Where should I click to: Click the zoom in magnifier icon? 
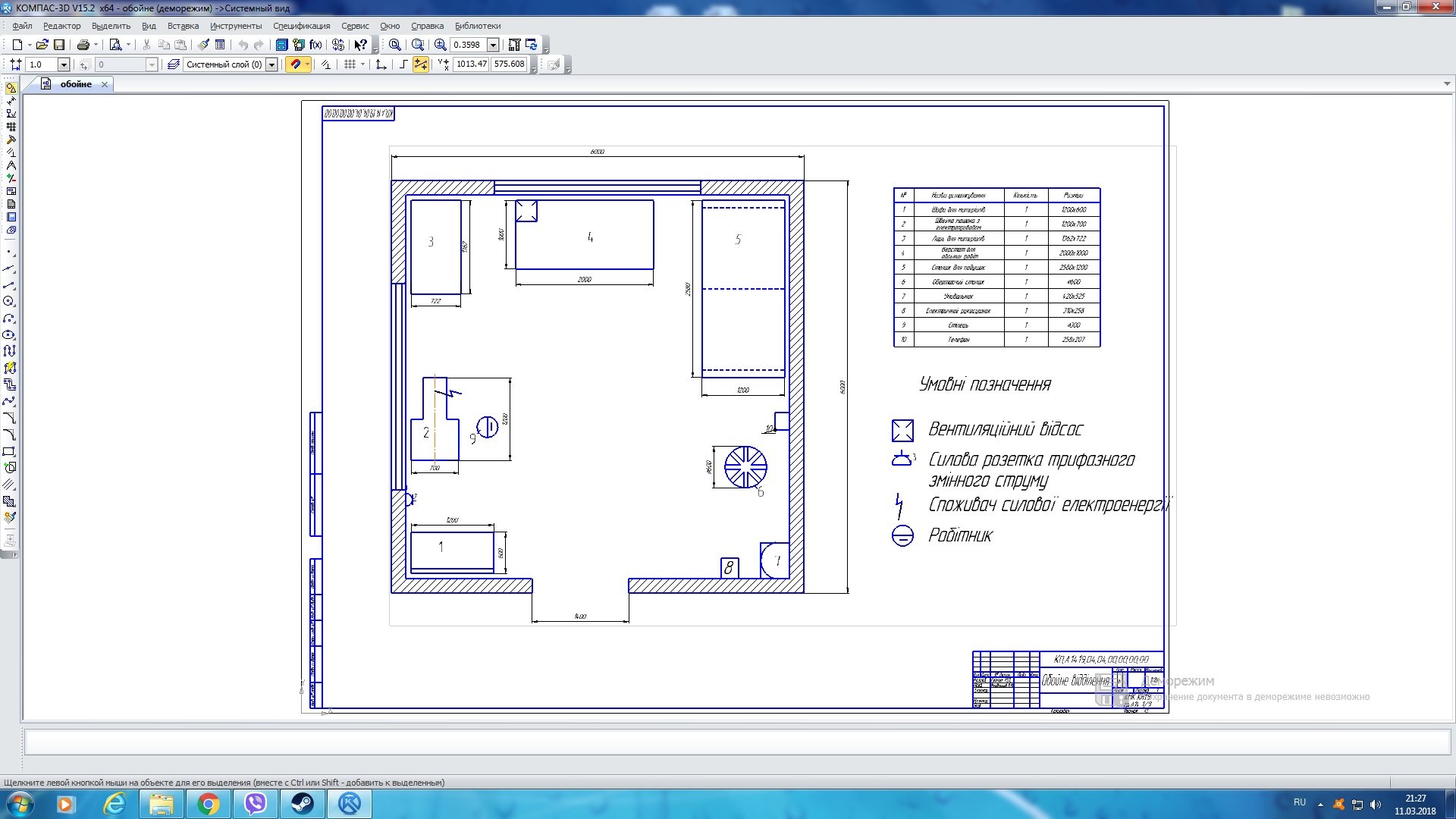coord(440,45)
